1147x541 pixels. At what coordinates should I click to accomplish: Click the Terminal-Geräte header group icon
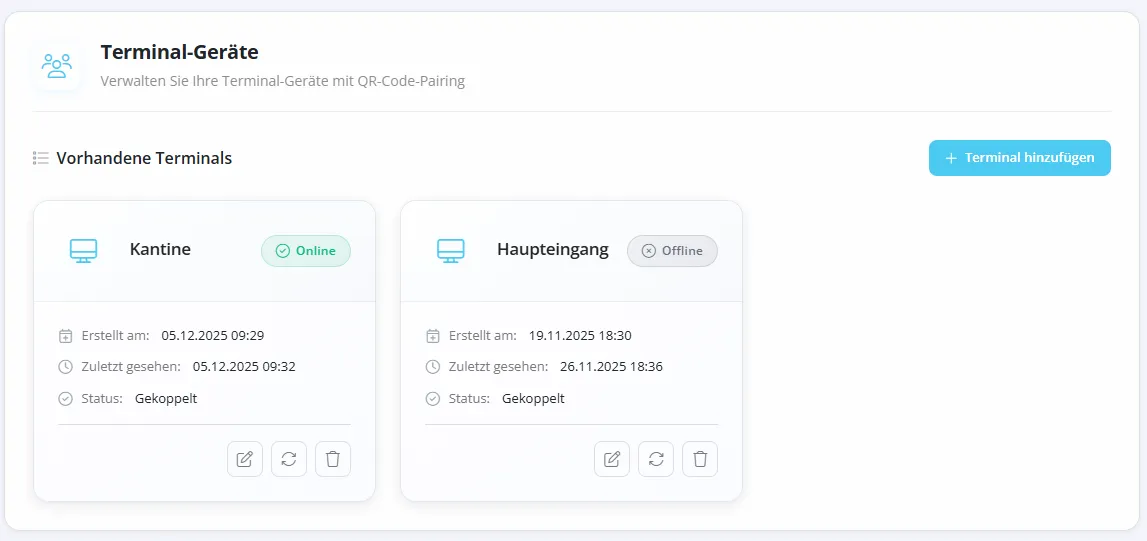point(57,65)
